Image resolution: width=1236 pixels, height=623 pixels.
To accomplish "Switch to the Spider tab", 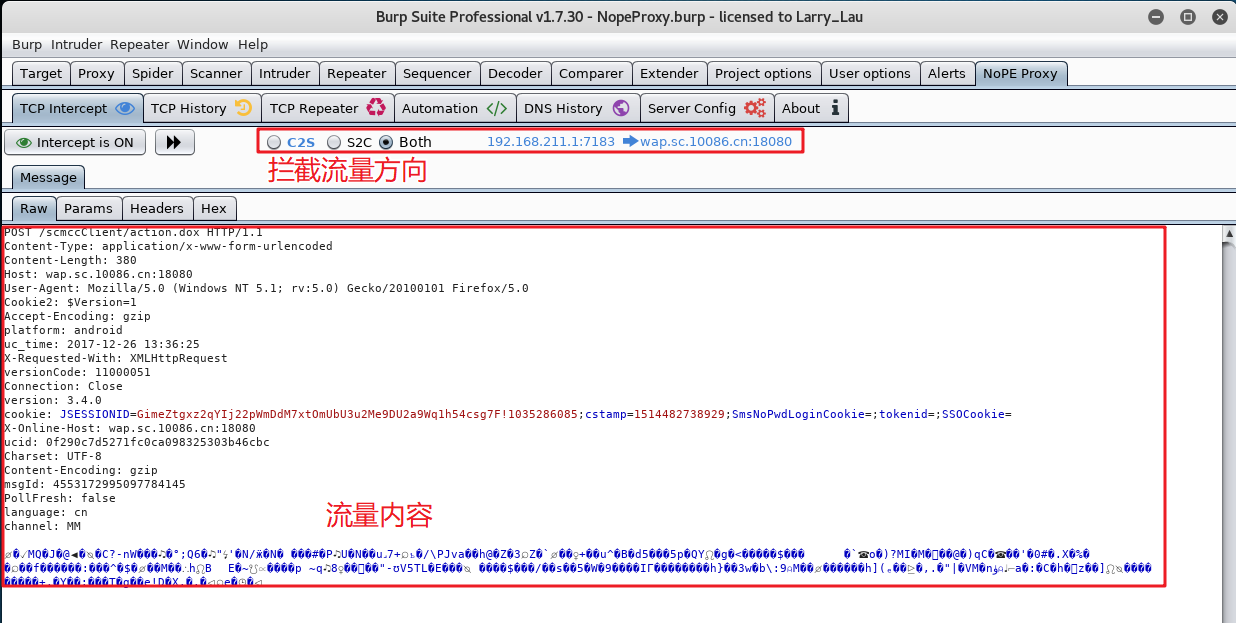I will 153,73.
